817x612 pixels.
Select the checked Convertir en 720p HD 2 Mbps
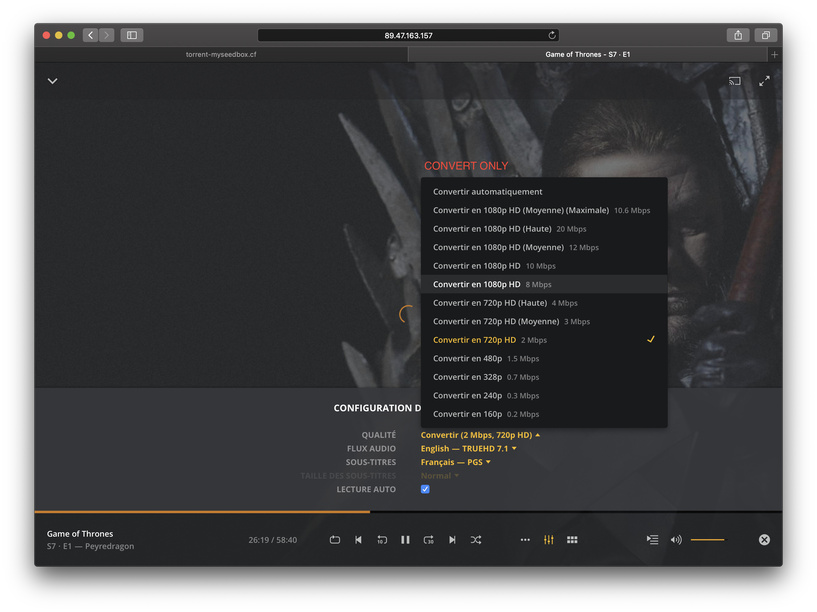pyautogui.click(x=544, y=340)
